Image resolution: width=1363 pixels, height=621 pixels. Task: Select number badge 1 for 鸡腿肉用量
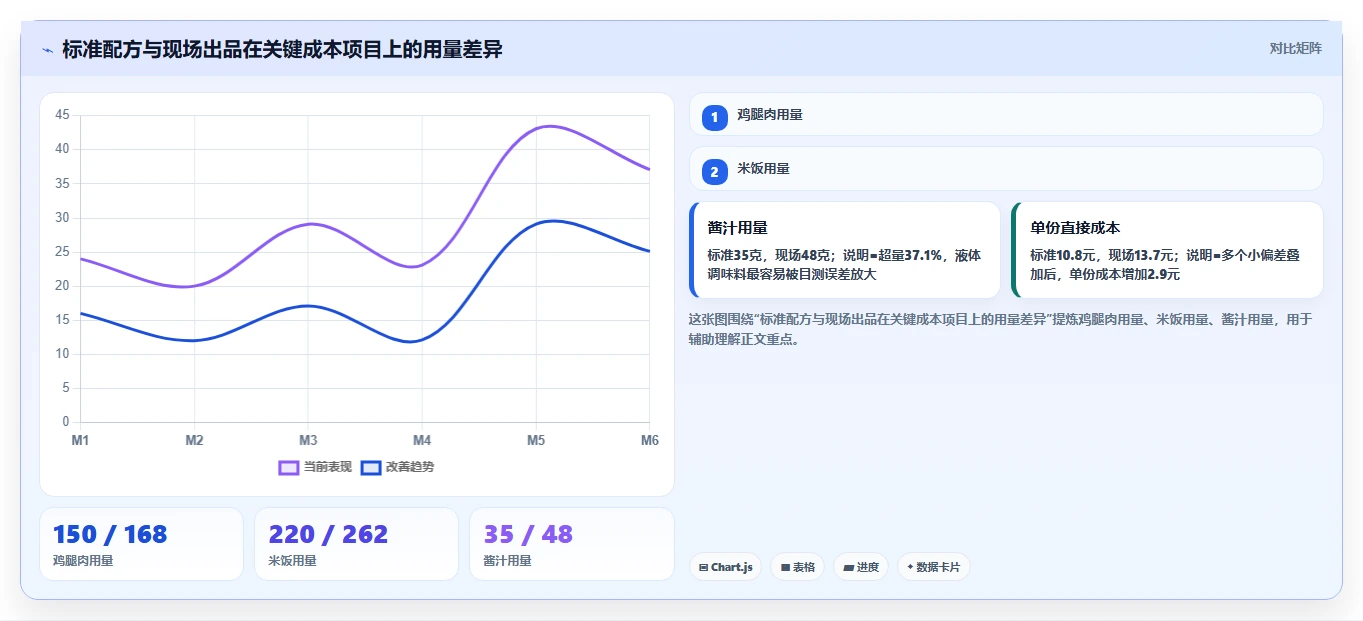[714, 118]
